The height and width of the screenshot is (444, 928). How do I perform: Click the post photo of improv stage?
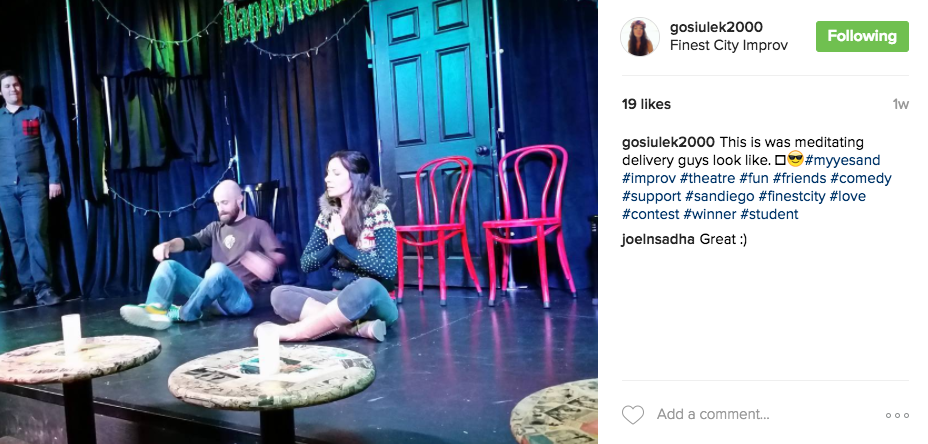[x=299, y=222]
